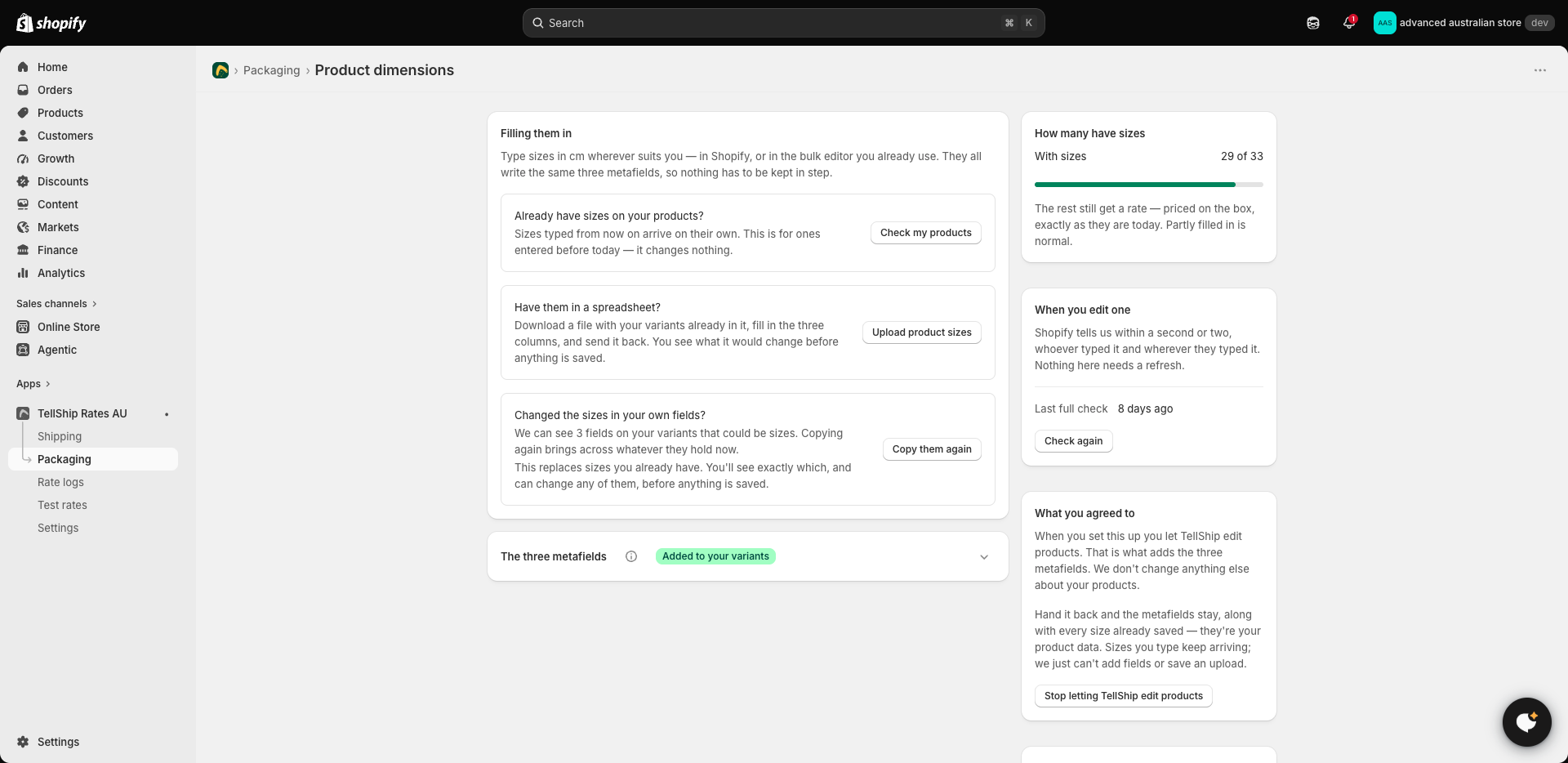Viewport: 1568px width, 763px height.
Task: Click Stop letting TellShip edit products
Action: click(1124, 696)
